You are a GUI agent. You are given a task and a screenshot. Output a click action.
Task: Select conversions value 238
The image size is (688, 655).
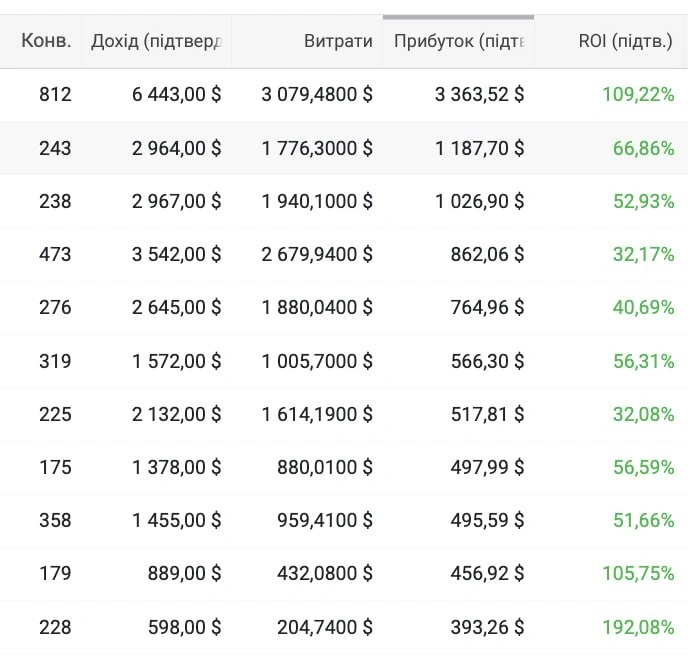tap(55, 201)
